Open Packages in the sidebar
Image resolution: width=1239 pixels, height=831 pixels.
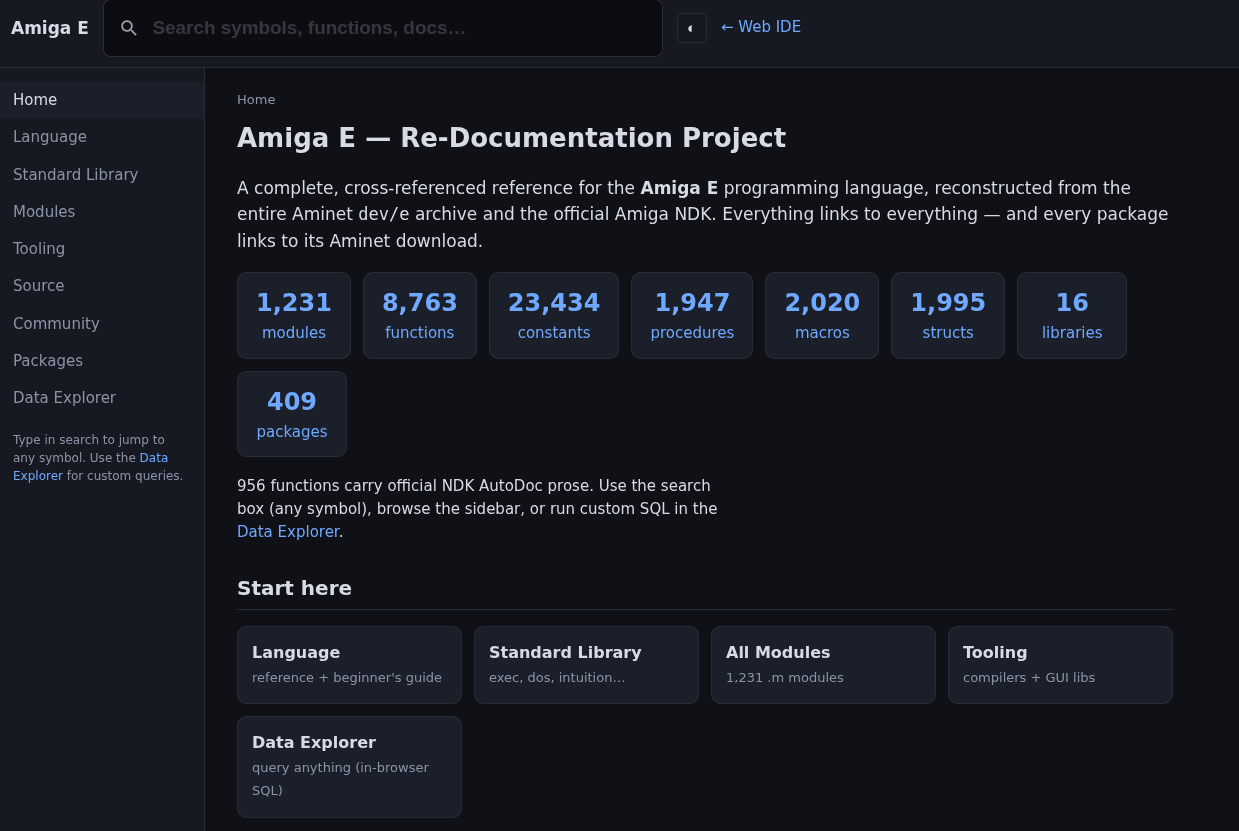(x=102, y=361)
